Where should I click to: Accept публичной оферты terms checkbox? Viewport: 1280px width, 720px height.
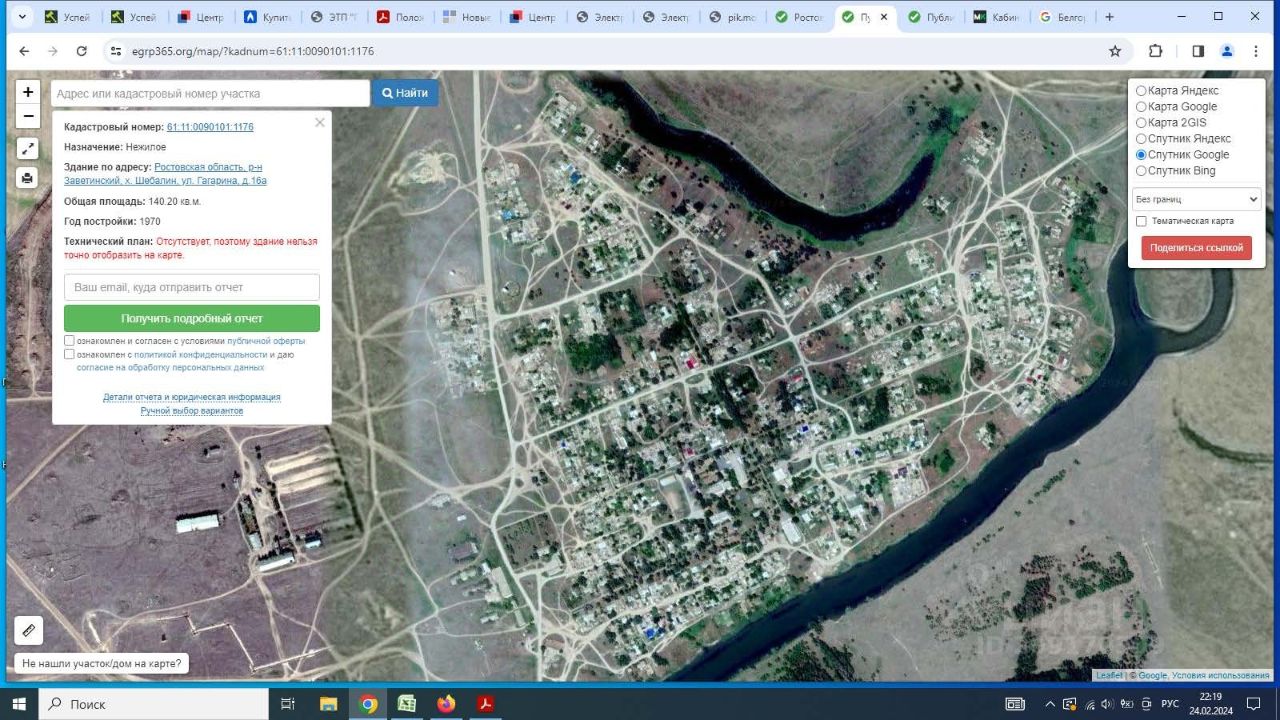click(69, 341)
